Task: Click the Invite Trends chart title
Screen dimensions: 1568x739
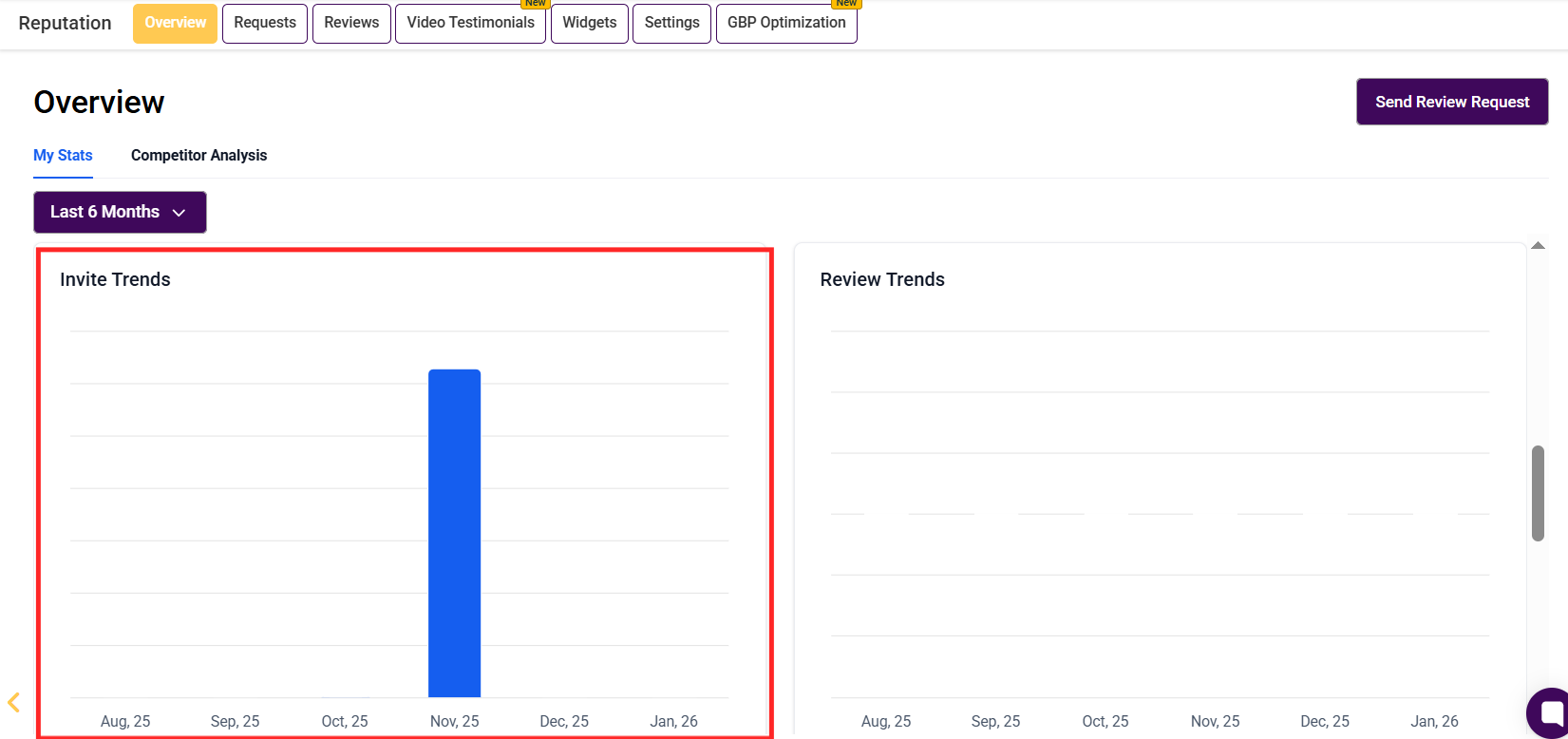Action: (115, 279)
